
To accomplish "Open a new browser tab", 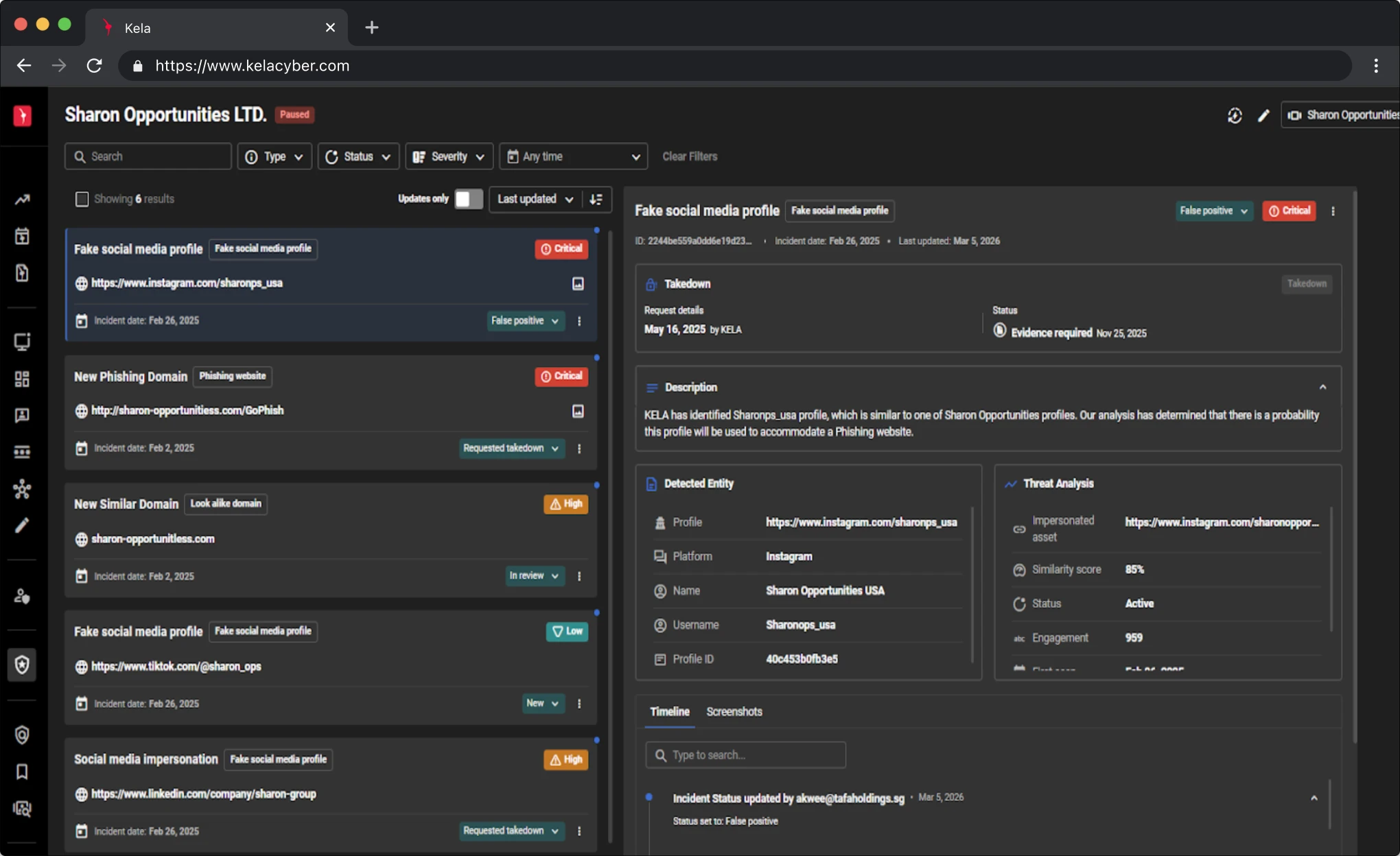I will click(x=371, y=27).
